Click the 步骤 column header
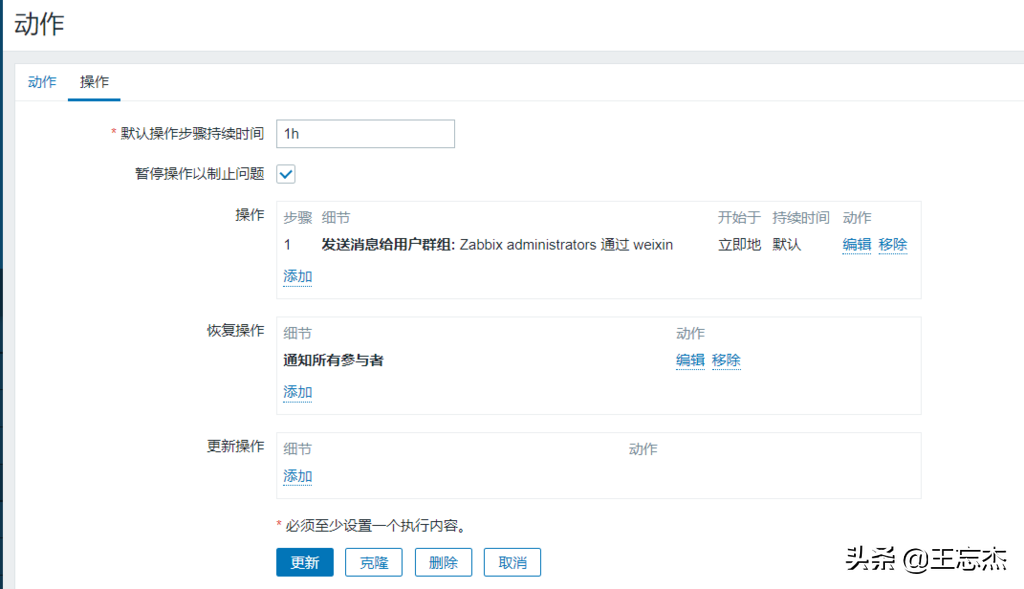The image size is (1024, 589). tap(297, 217)
